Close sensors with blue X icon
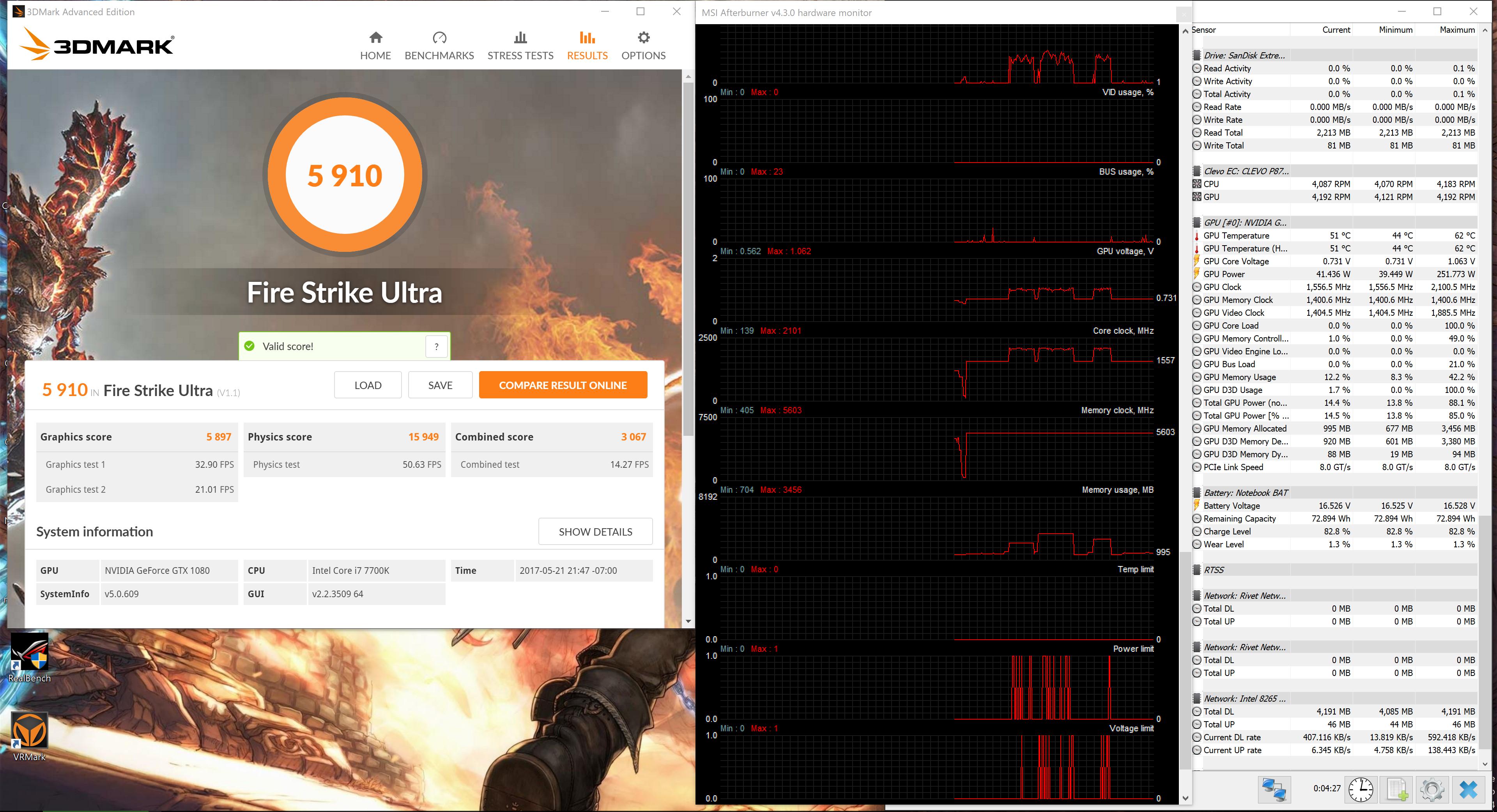Screen dimensions: 1497x812 [1469, 789]
